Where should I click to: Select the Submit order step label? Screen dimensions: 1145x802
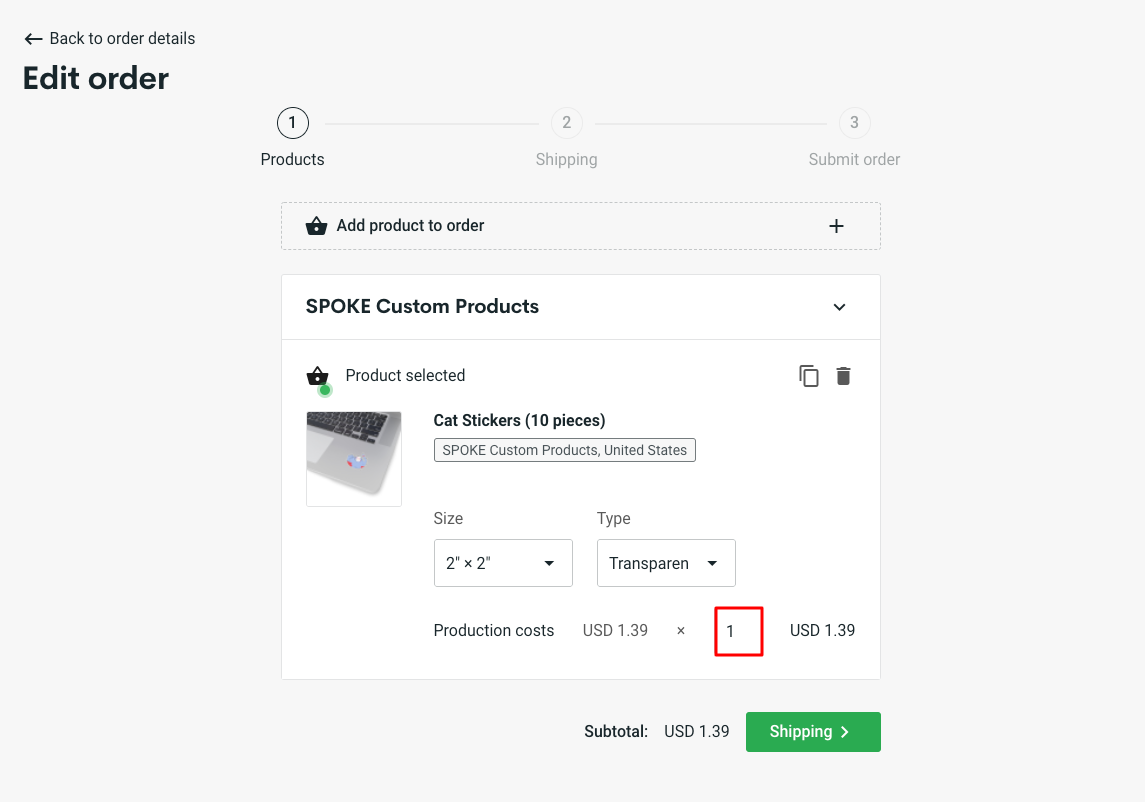pyautogui.click(x=854, y=159)
